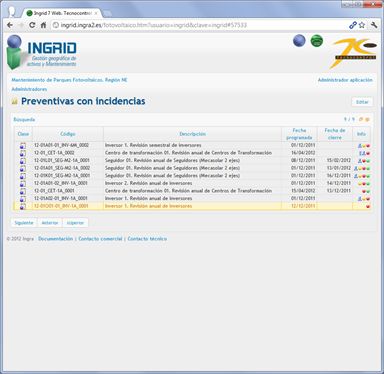Click the 9 / 9 record counter
Viewport: 384px width, 374px height.
(349, 119)
